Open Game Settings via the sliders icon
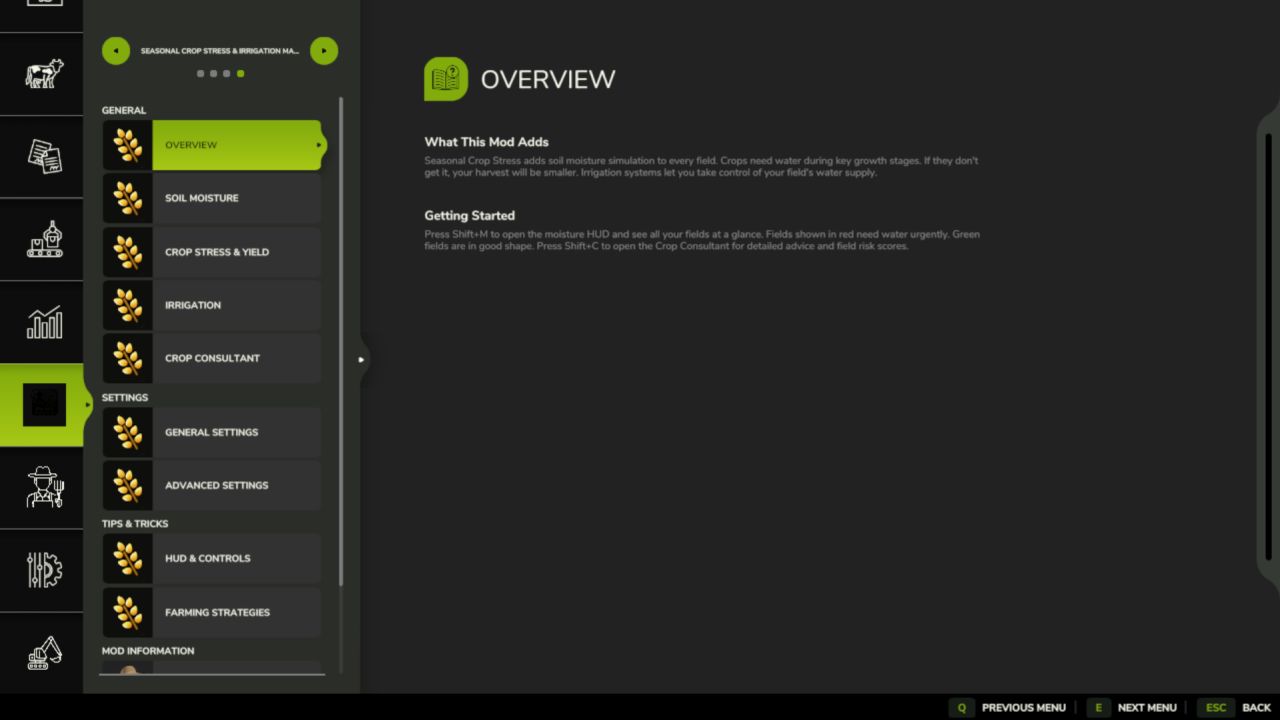 click(x=42, y=571)
